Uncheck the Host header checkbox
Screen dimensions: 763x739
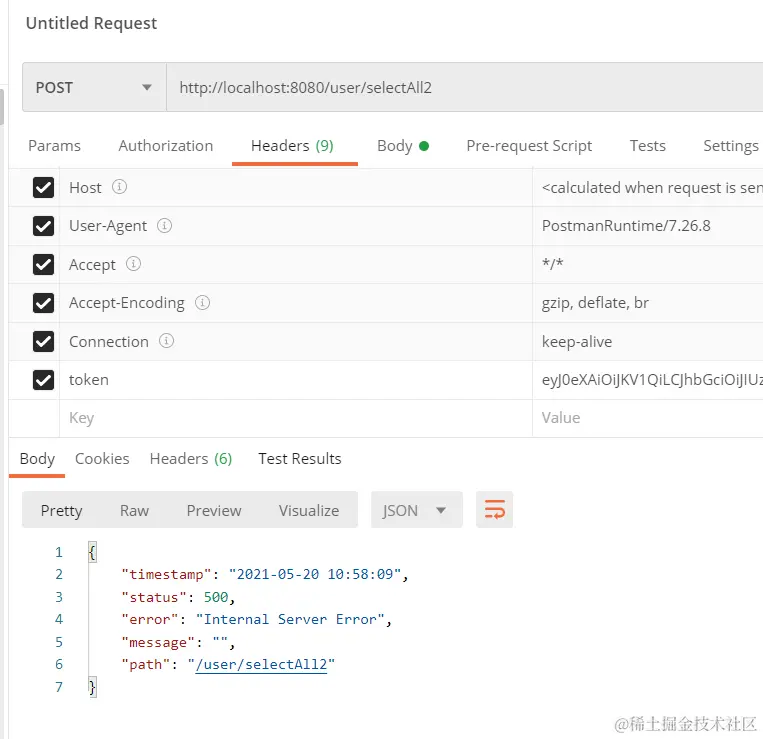[43, 188]
